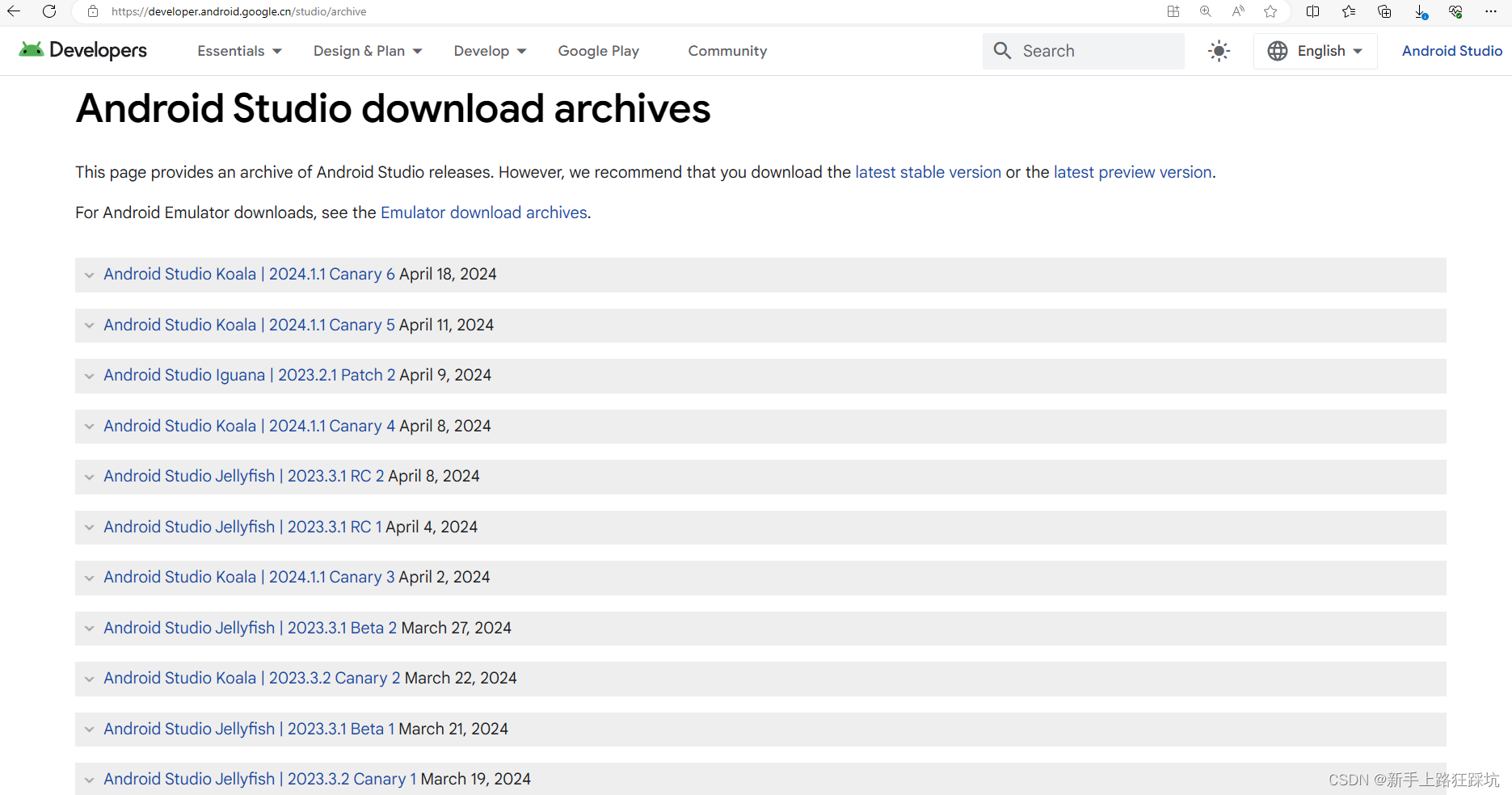1512x795 pixels.
Task: Expand Koala 2024.1.1 Canary 3 chevron
Action: tap(90, 578)
